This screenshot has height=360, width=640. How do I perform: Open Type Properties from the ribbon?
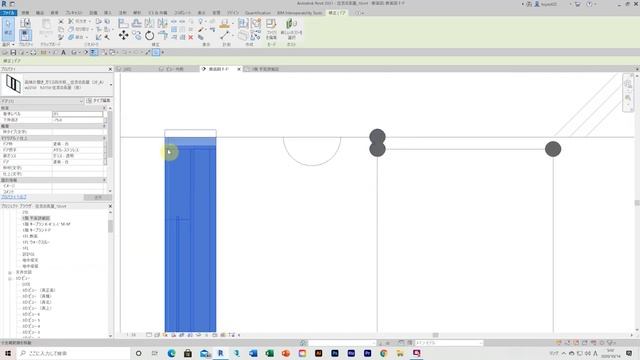25,23
